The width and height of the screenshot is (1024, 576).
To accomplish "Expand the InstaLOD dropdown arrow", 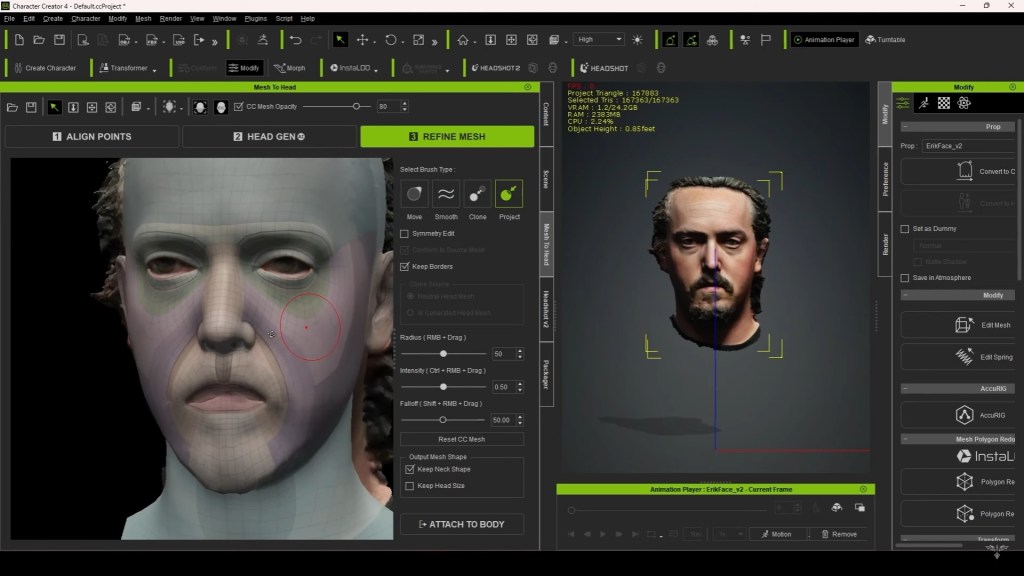I will 376,70.
